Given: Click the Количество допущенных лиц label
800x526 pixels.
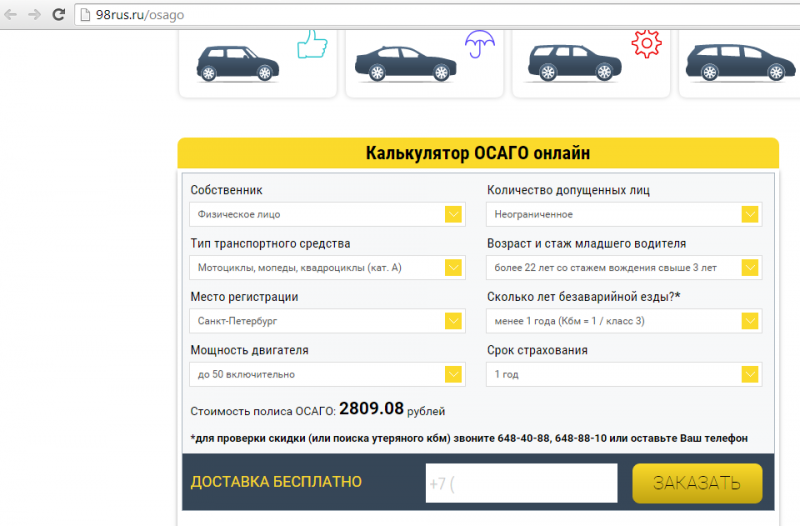Looking at the screenshot, I should [568, 190].
